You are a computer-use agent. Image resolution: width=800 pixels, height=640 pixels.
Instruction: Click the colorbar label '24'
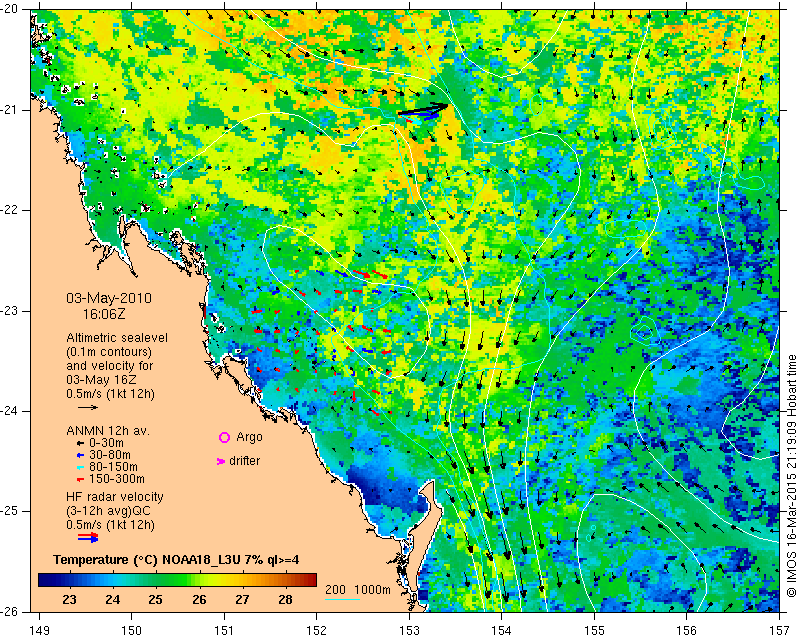point(113,599)
